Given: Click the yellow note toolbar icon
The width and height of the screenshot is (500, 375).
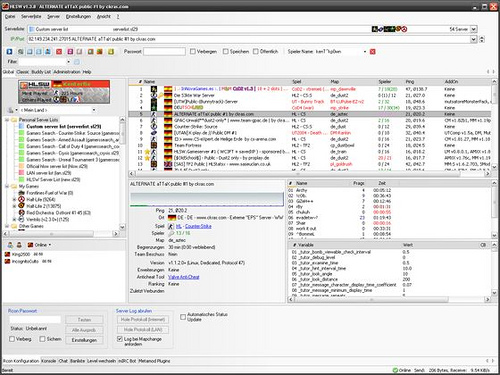Looking at the screenshot, I should click(x=111, y=52).
